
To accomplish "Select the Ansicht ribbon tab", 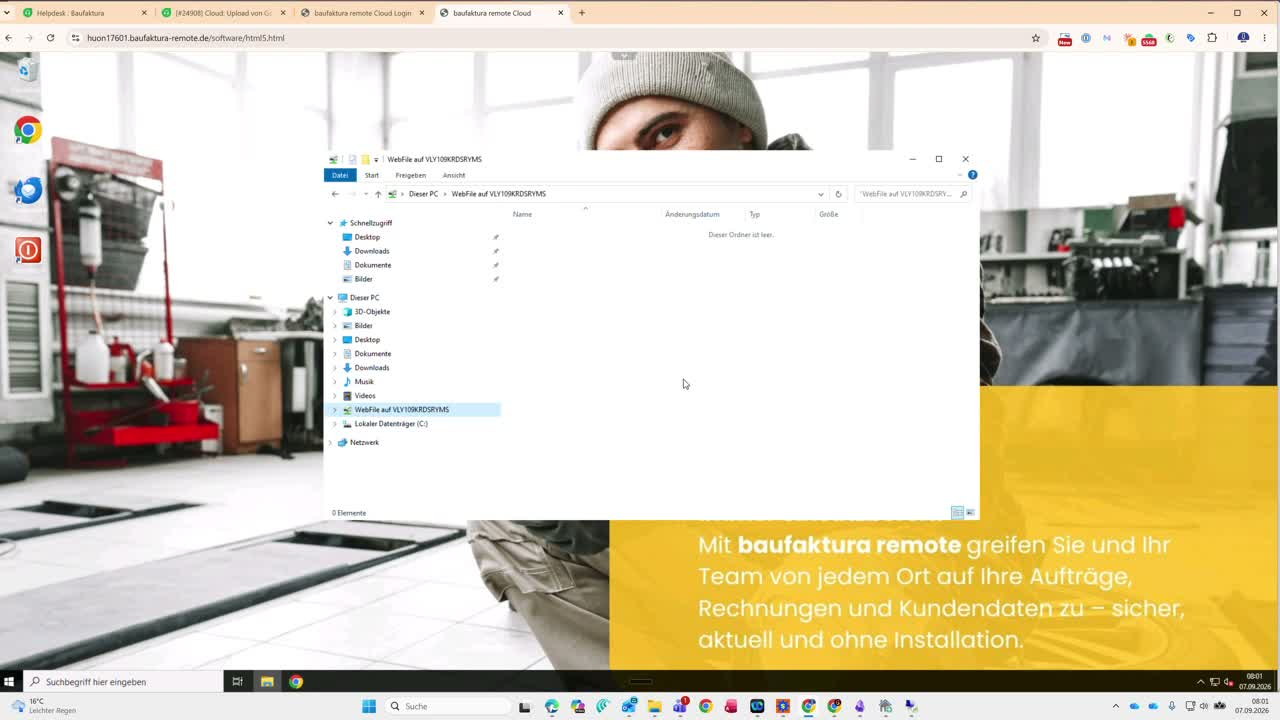I will (454, 175).
